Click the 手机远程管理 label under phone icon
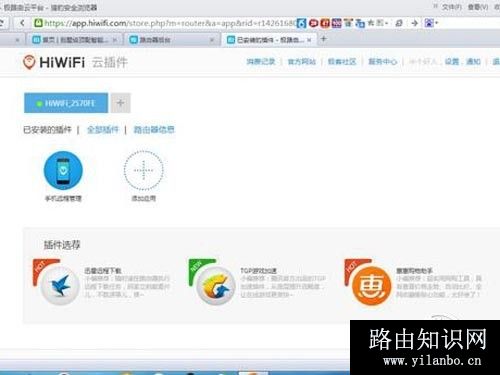 coord(63,198)
